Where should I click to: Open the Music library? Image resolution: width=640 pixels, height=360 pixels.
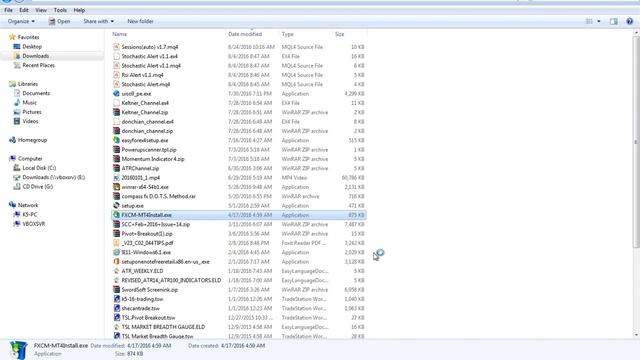coord(29,102)
